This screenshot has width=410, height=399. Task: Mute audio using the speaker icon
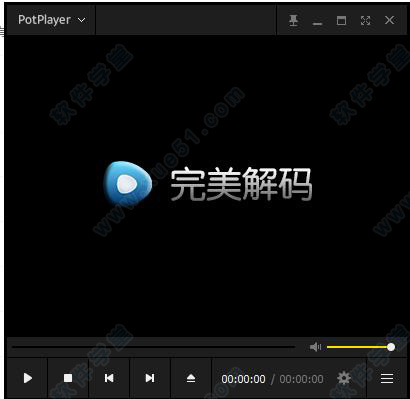point(315,347)
